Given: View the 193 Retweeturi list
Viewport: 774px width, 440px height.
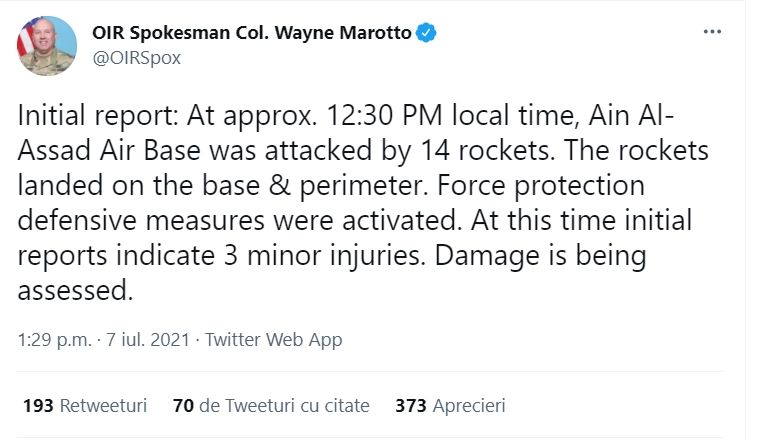Looking at the screenshot, I should [85, 405].
